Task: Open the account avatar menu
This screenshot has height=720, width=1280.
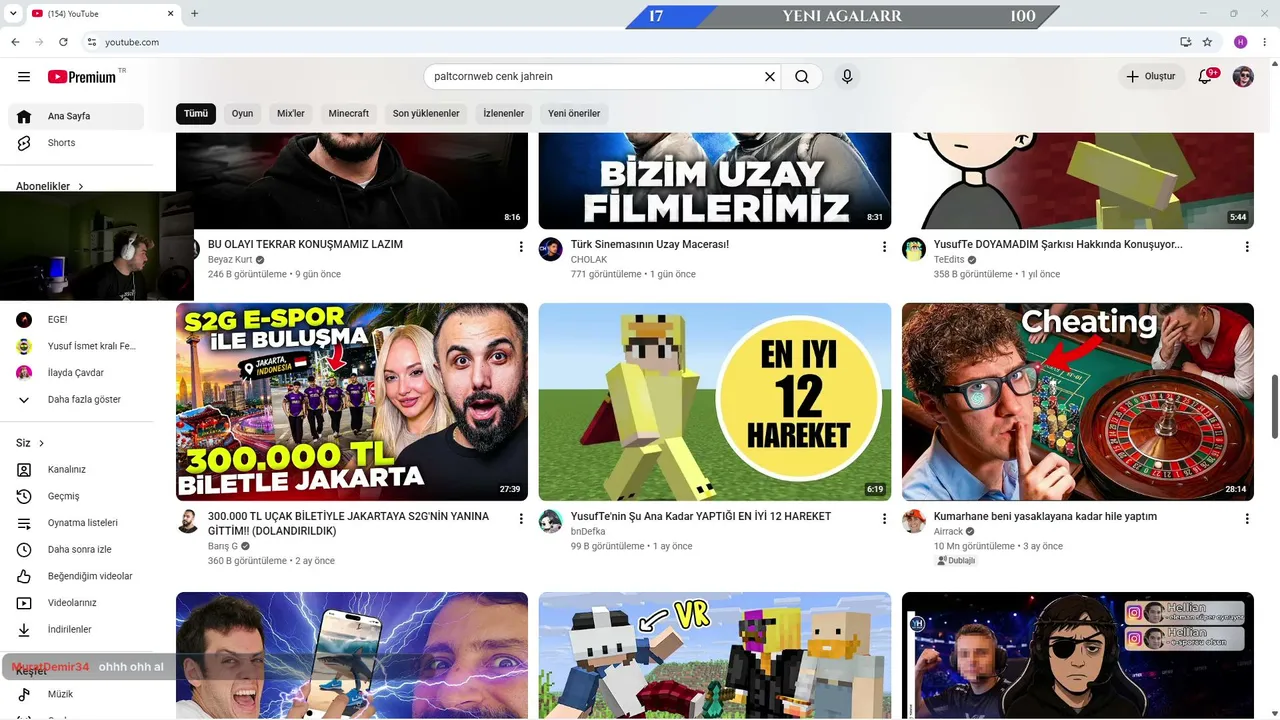Action: coord(1243,77)
